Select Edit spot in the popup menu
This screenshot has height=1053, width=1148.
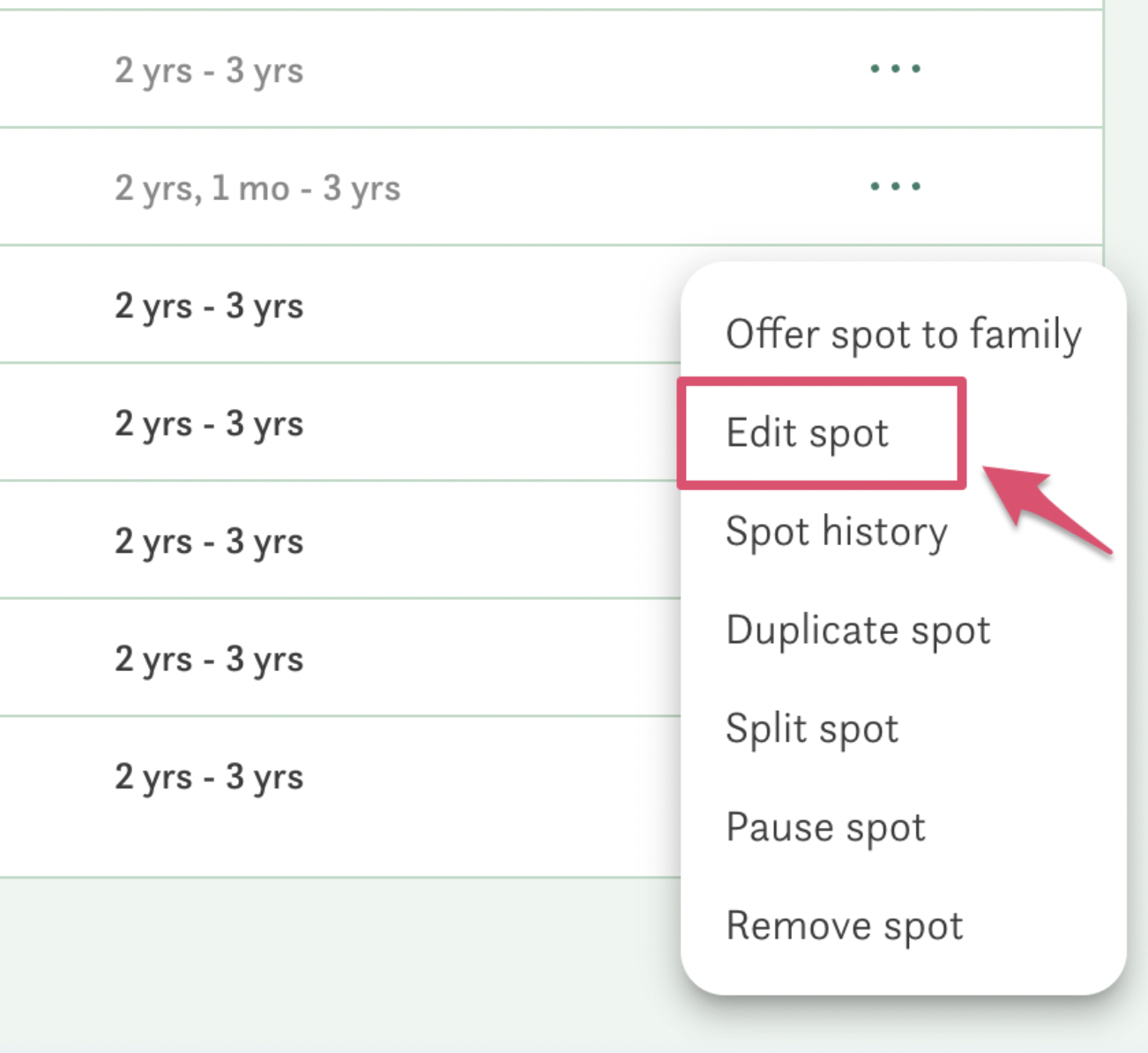point(808,433)
